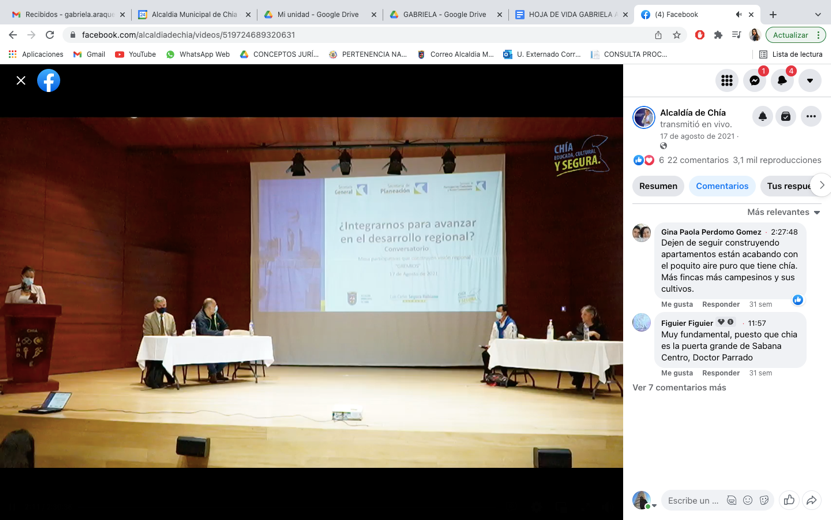This screenshot has width=831, height=520.
Task: Open the avatar sticker icon in comment box
Action: [x=731, y=500]
